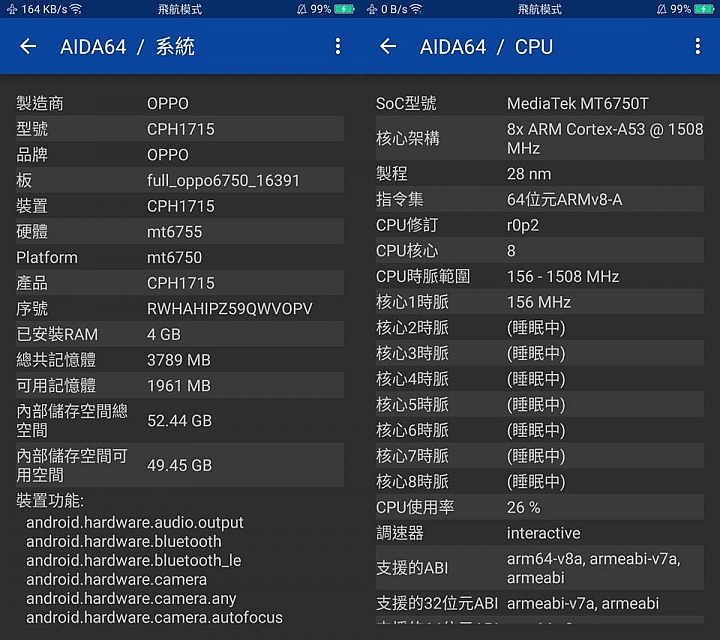The image size is (720, 640).
Task: Tap muted bell icon in left status bar
Action: tap(302, 9)
